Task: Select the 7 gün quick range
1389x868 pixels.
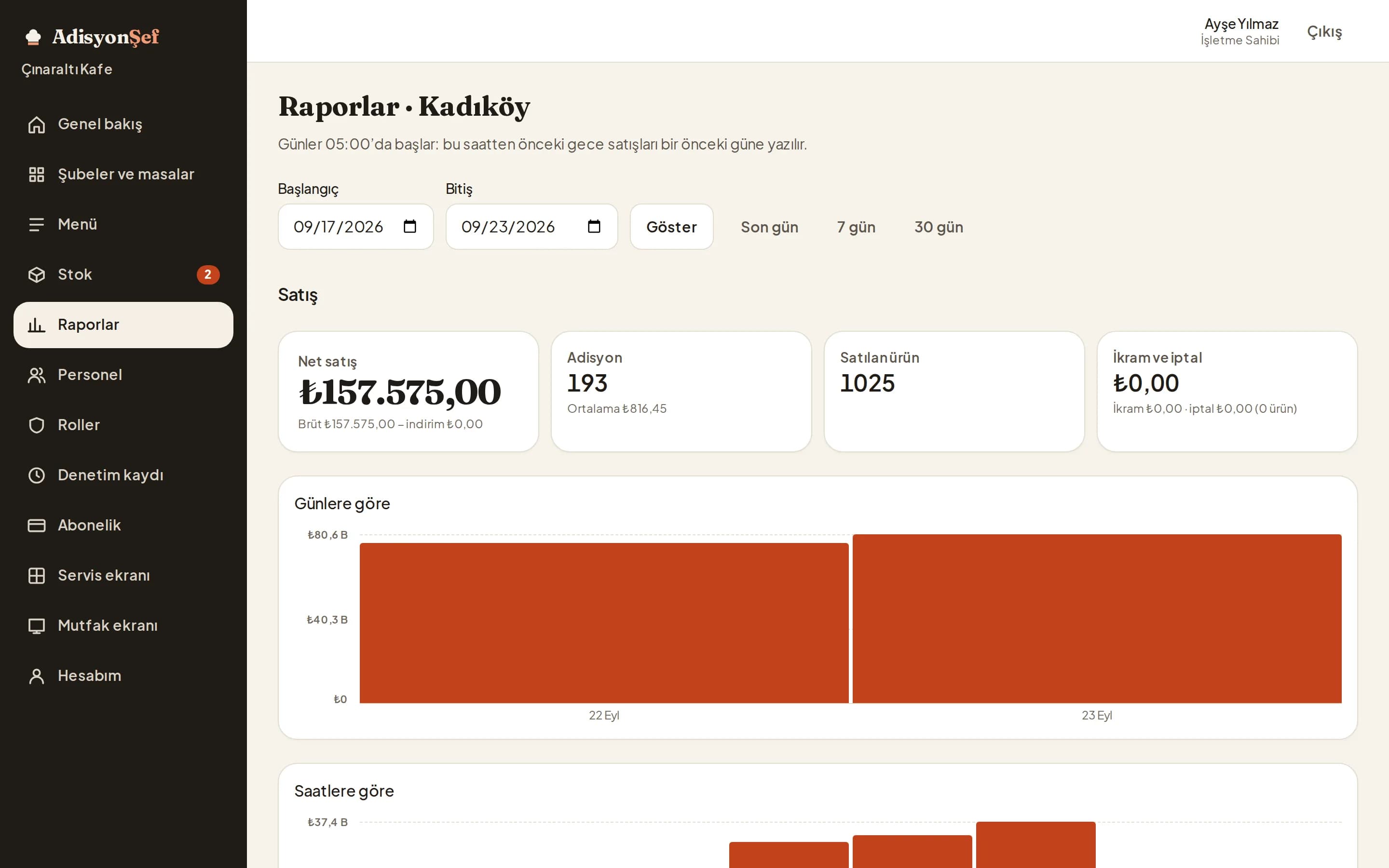Action: 857,227
